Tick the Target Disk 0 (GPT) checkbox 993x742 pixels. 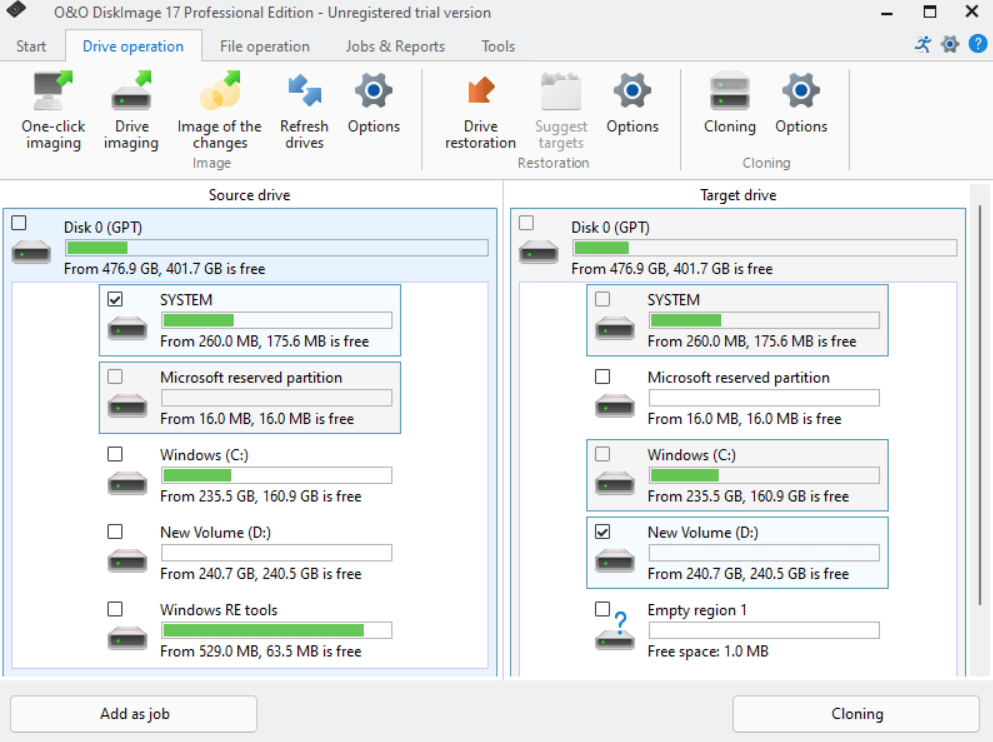[x=526, y=223]
